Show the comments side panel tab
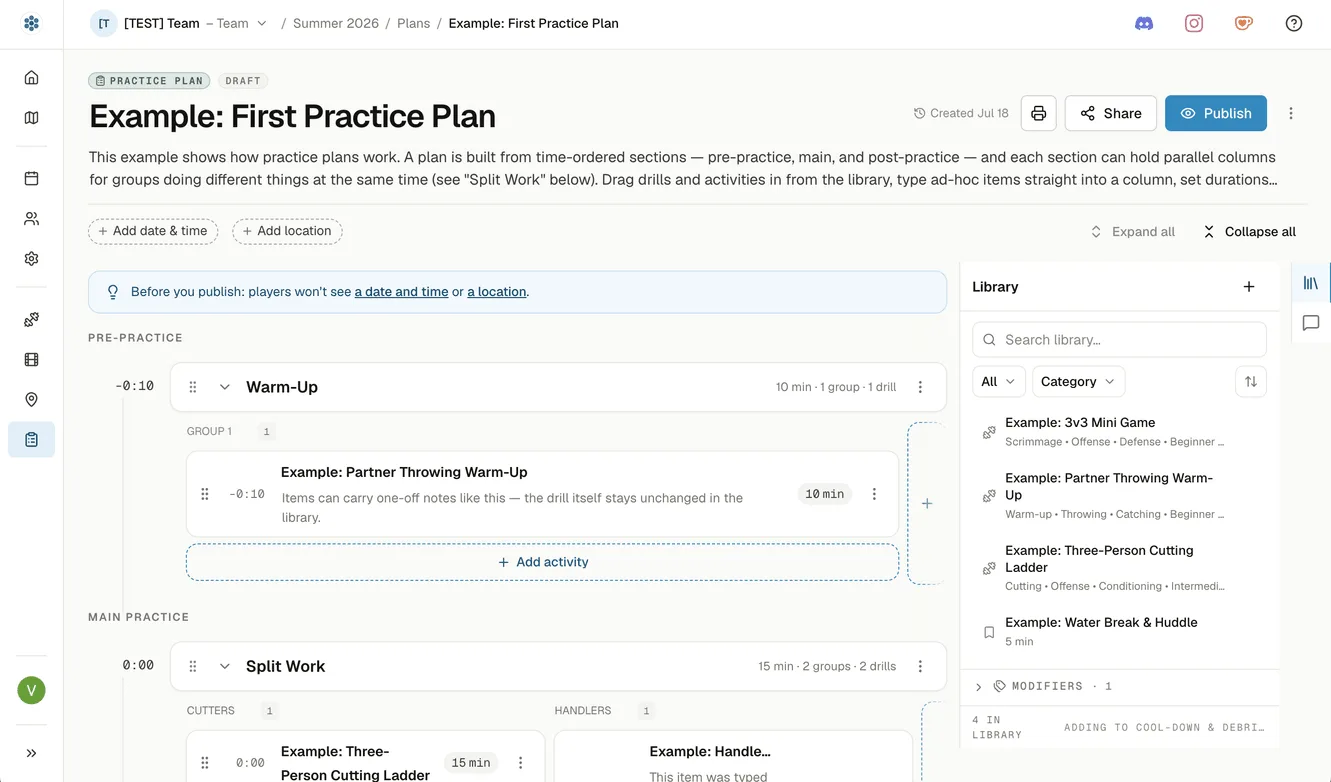The image size is (1331, 782). click(x=1311, y=323)
